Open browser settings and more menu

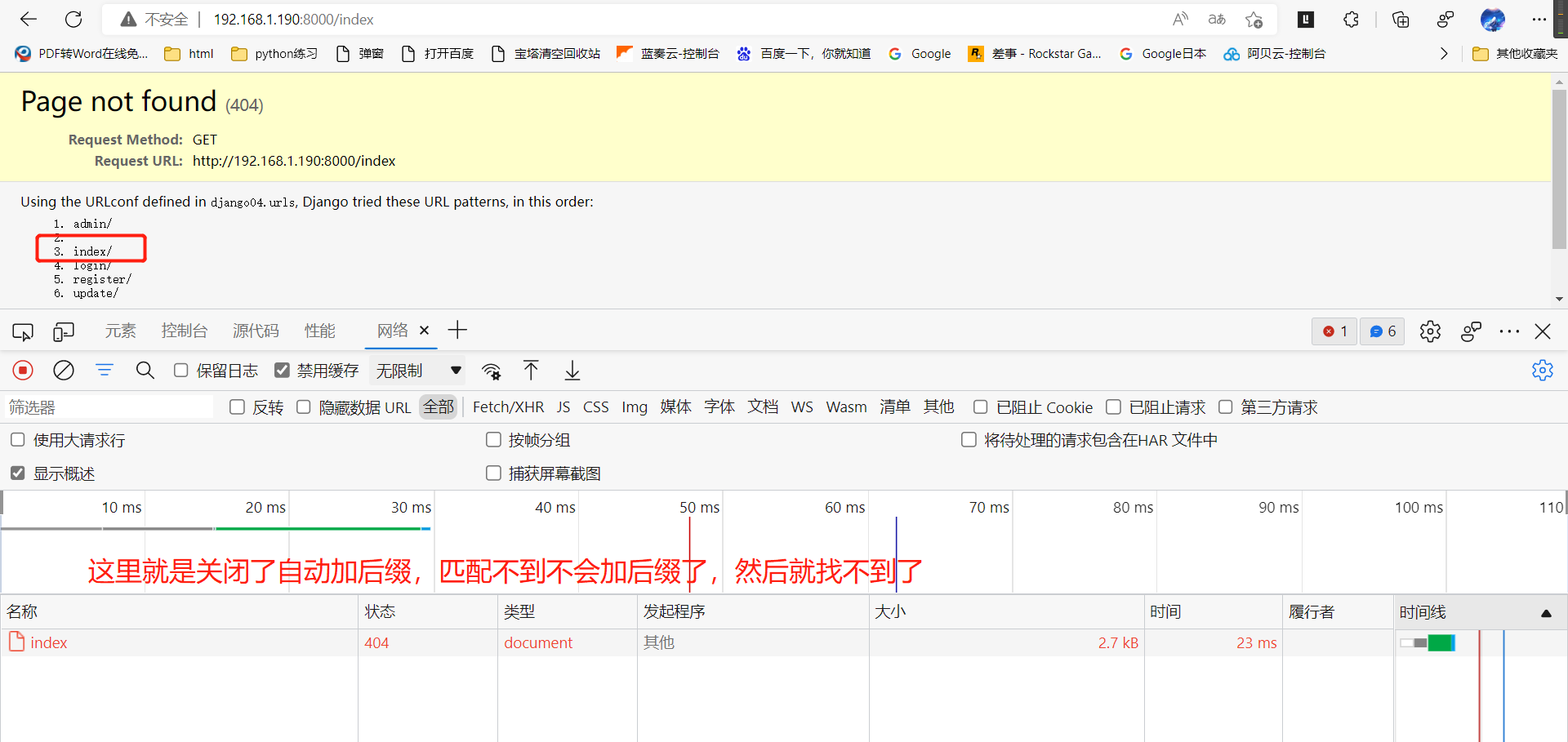1539,19
